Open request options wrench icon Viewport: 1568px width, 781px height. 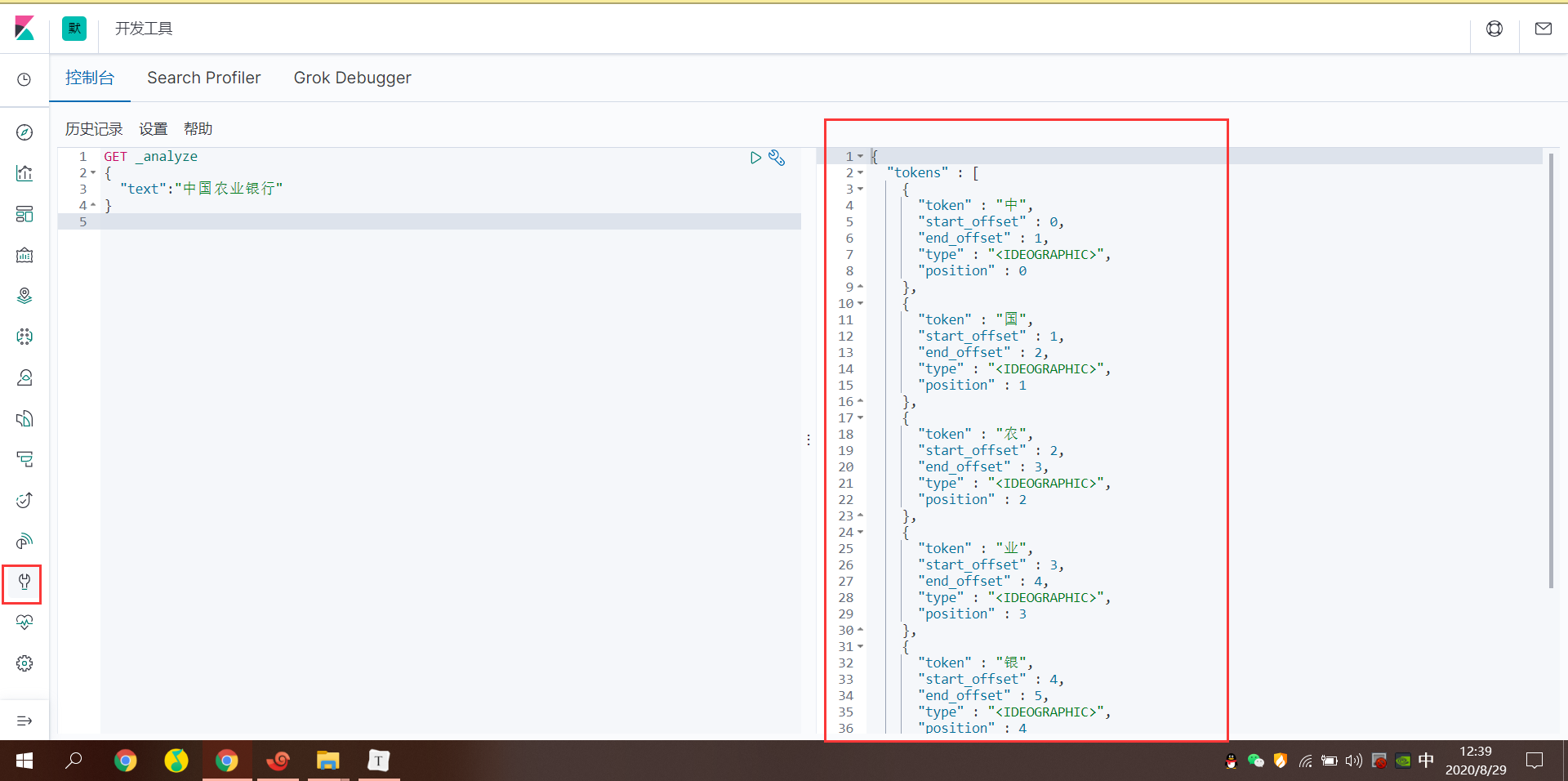point(777,158)
